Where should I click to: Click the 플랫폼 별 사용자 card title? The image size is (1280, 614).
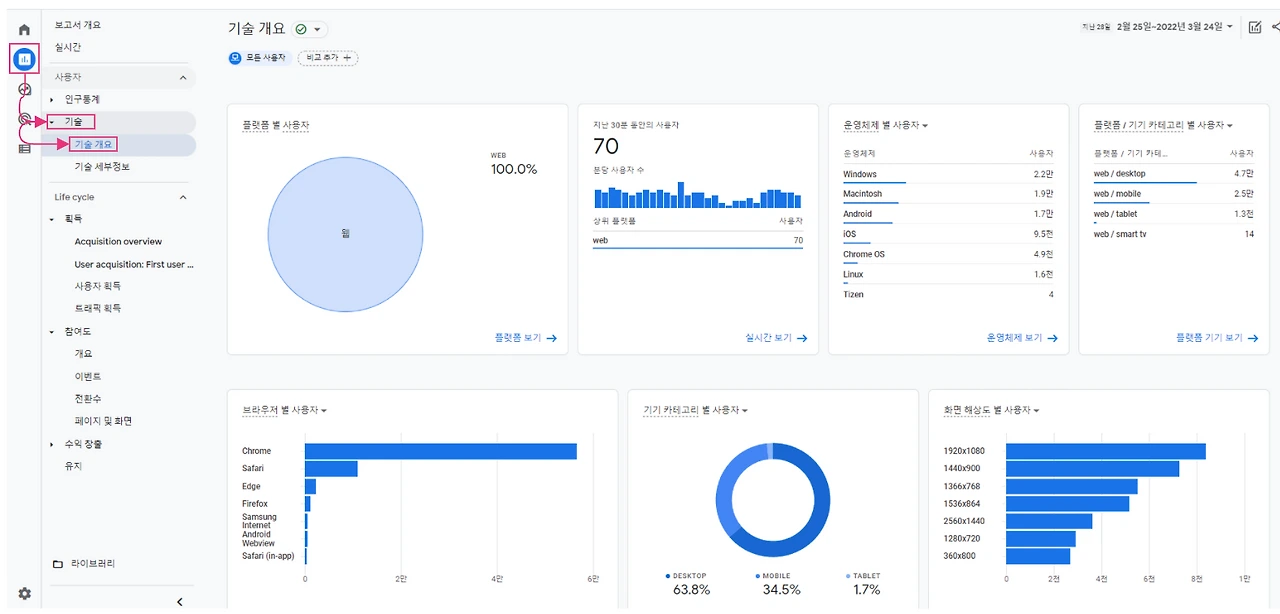(x=275, y=125)
